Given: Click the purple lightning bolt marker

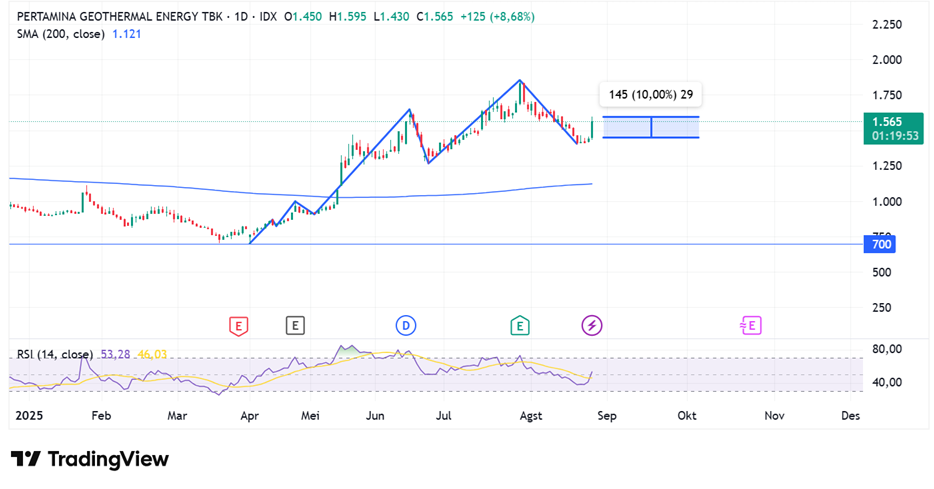Looking at the screenshot, I should point(592,325).
